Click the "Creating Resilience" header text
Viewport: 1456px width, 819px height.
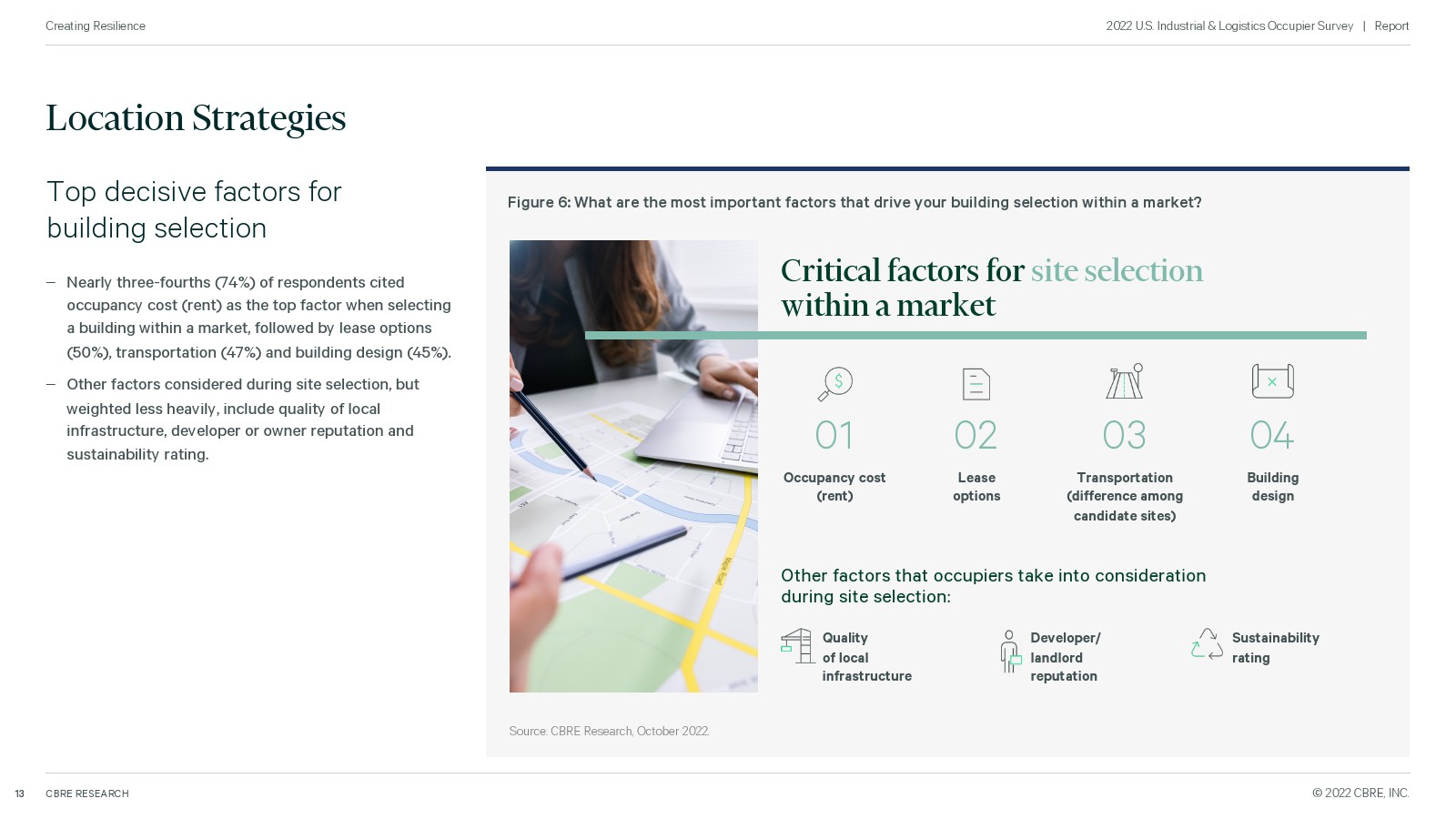[96, 26]
